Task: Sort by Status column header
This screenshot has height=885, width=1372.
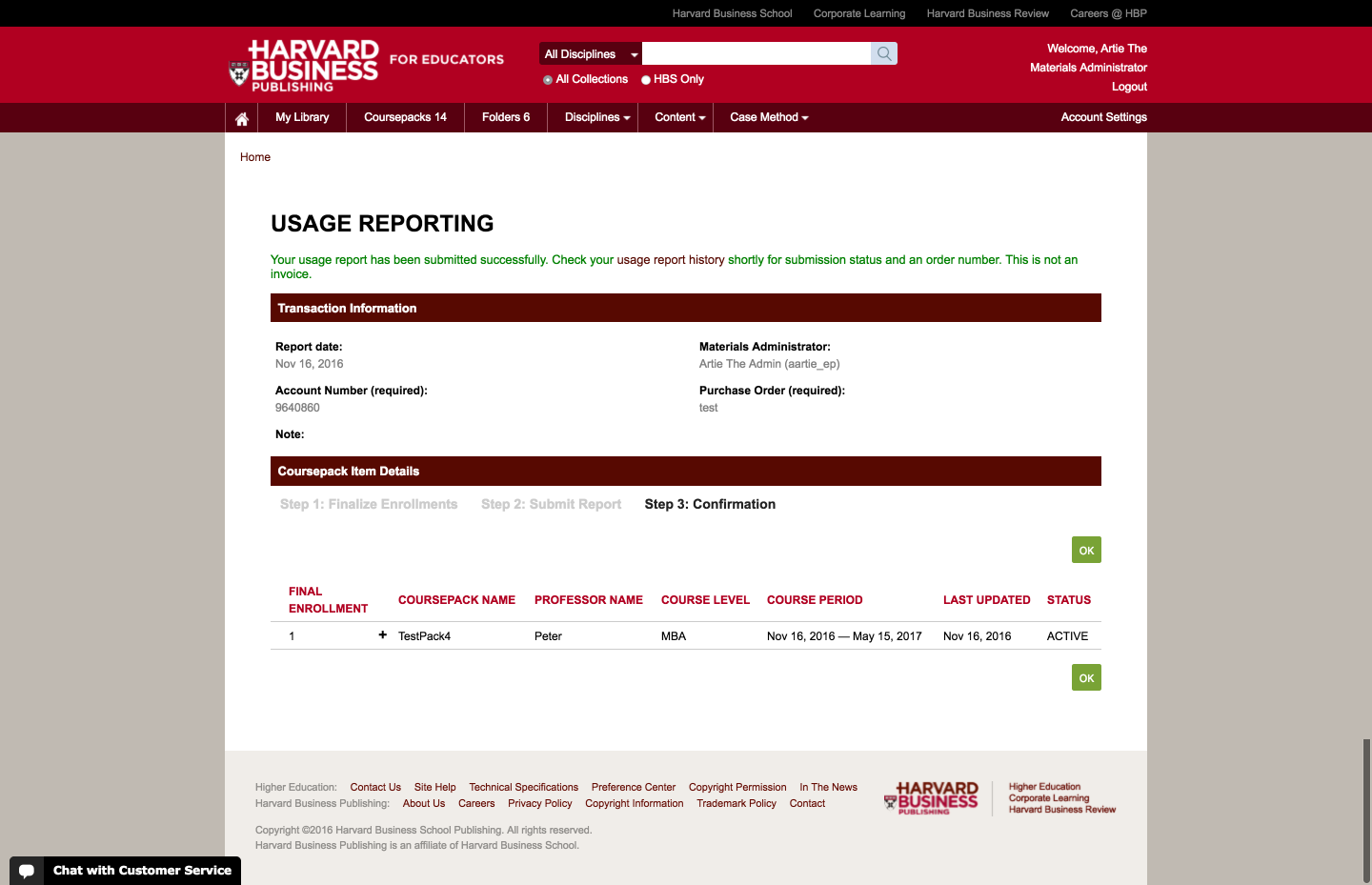Action: (1069, 600)
